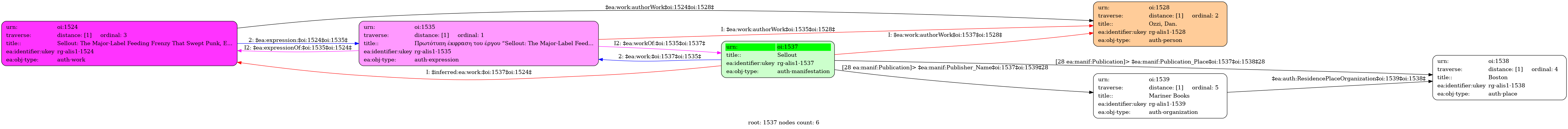
Task: Click edge label '2: ‡ea:work:‡oi:1537‡oi:1535‡'
Action: (x=659, y=56)
